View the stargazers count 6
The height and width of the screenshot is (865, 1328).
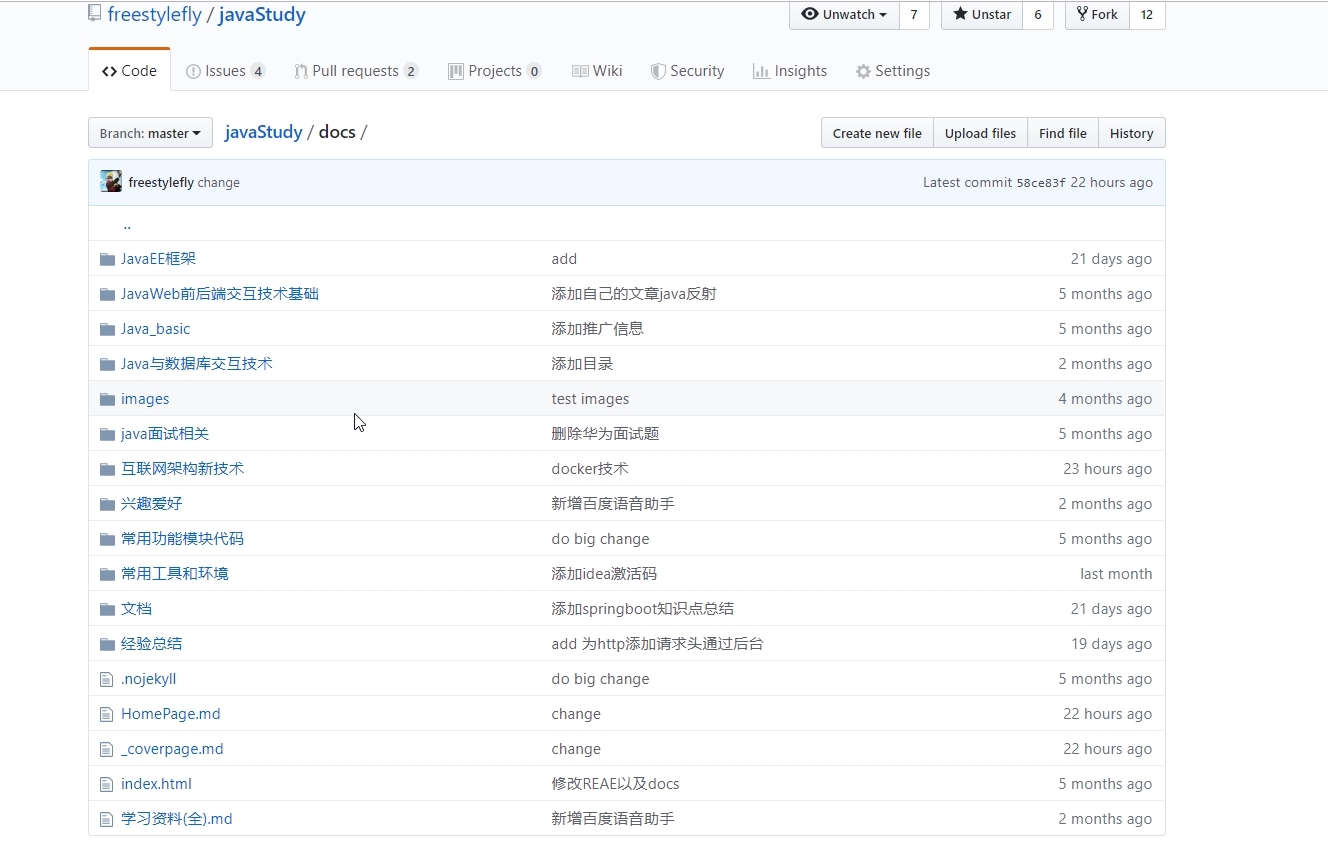point(1038,15)
